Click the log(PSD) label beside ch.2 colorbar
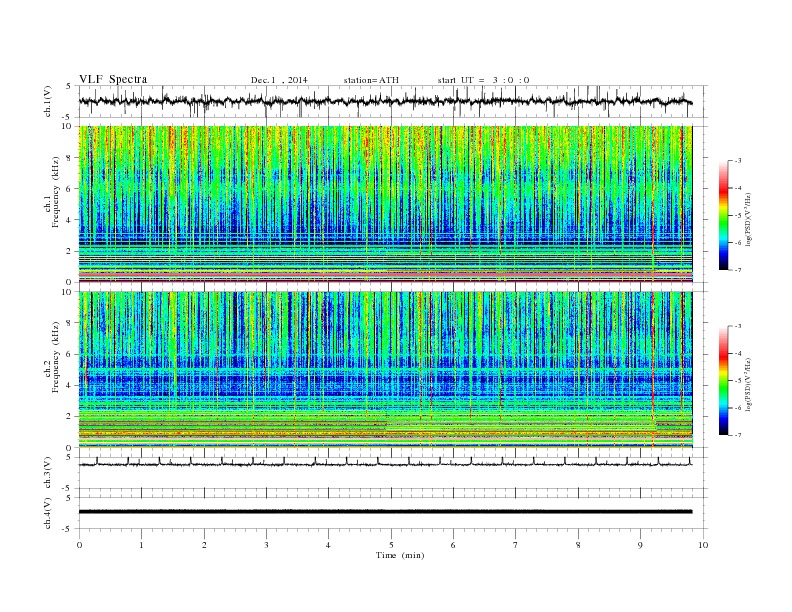This screenshot has height=612, width=792. [749, 384]
